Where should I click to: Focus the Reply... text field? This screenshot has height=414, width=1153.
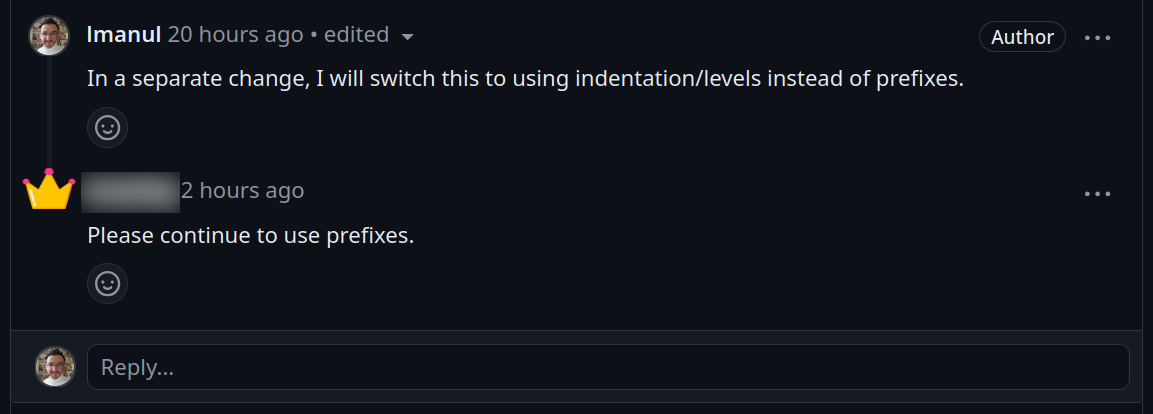[608, 367]
